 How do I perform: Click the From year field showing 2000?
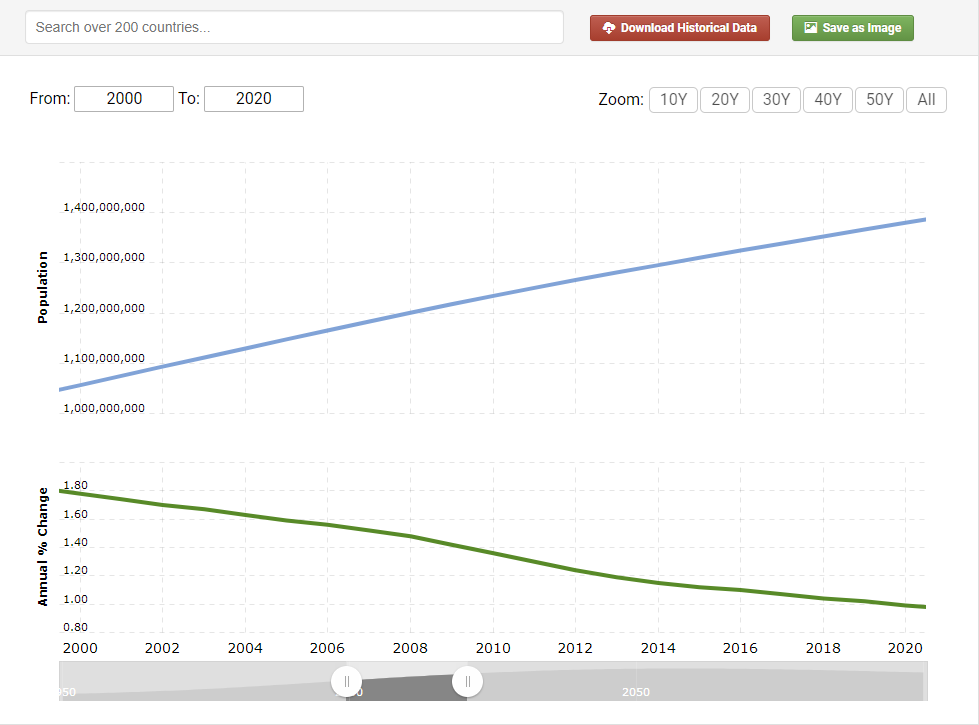click(x=124, y=99)
